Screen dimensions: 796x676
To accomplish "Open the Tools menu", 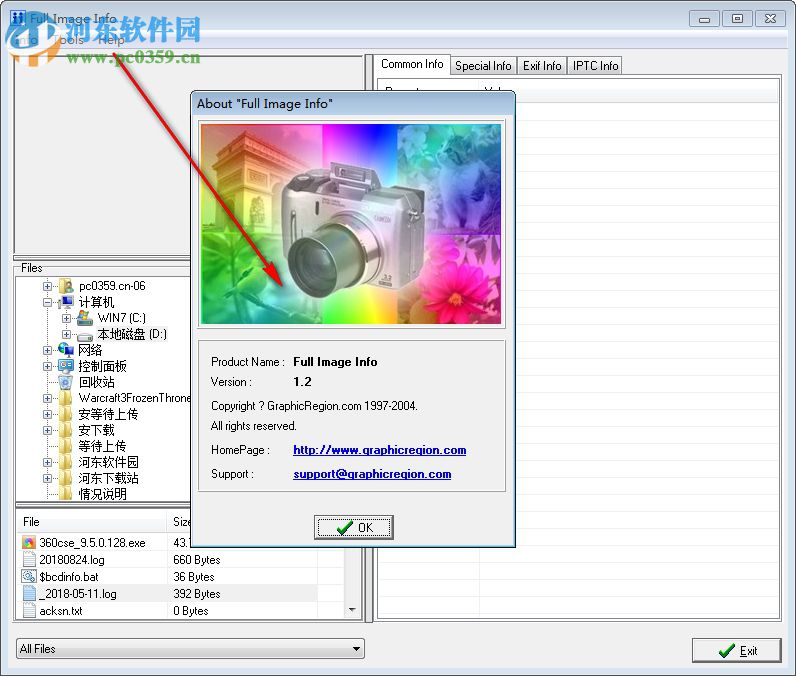I will pos(69,40).
